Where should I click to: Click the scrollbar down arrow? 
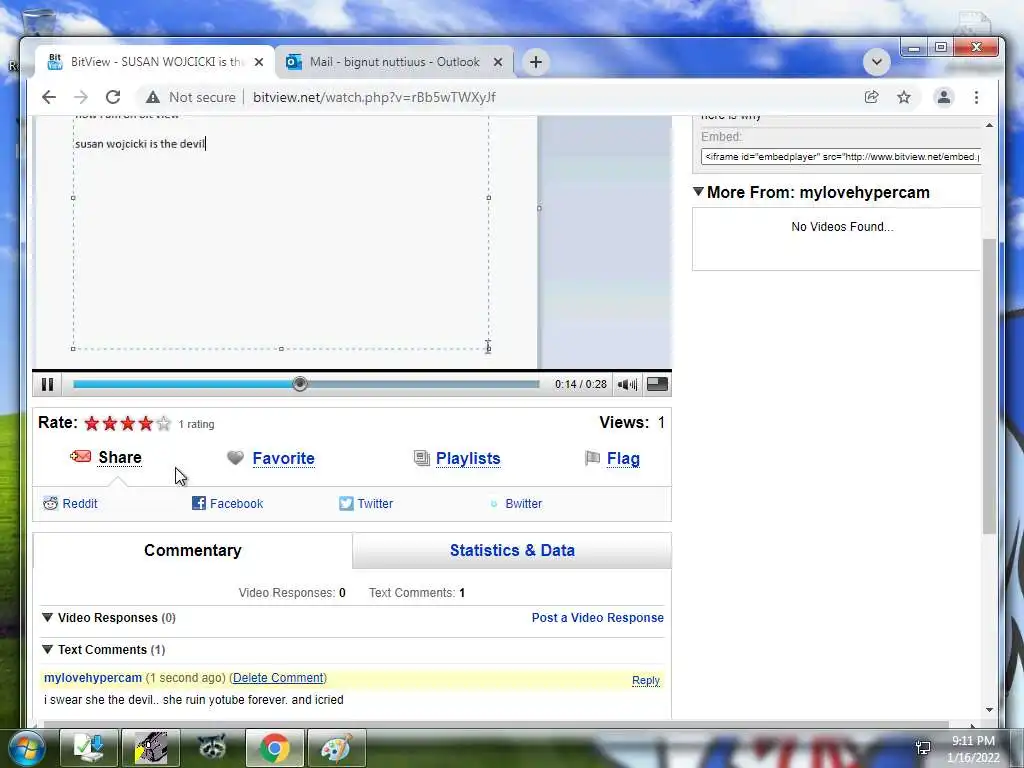pos(989,710)
